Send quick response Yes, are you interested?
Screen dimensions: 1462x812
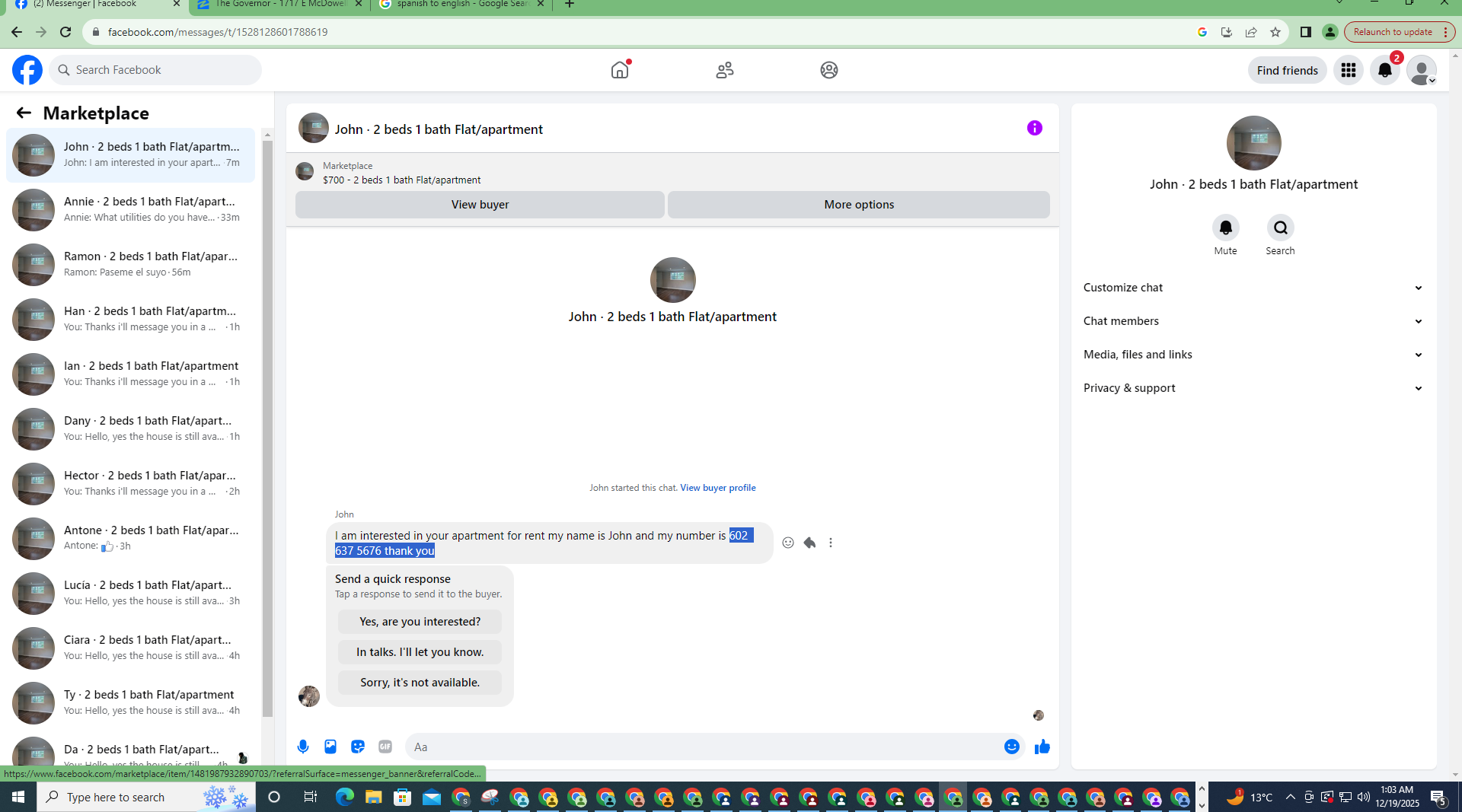420,622
